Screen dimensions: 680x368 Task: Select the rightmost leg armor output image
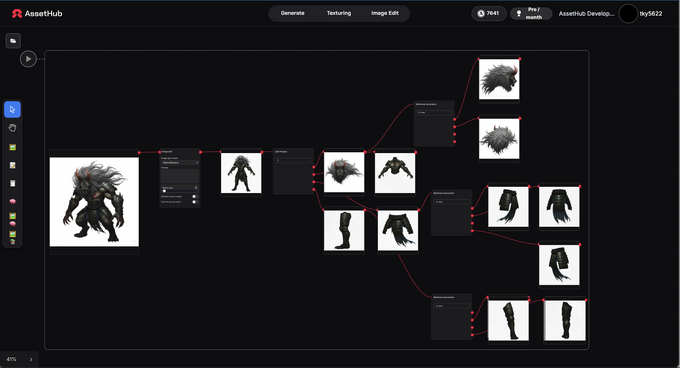(565, 320)
